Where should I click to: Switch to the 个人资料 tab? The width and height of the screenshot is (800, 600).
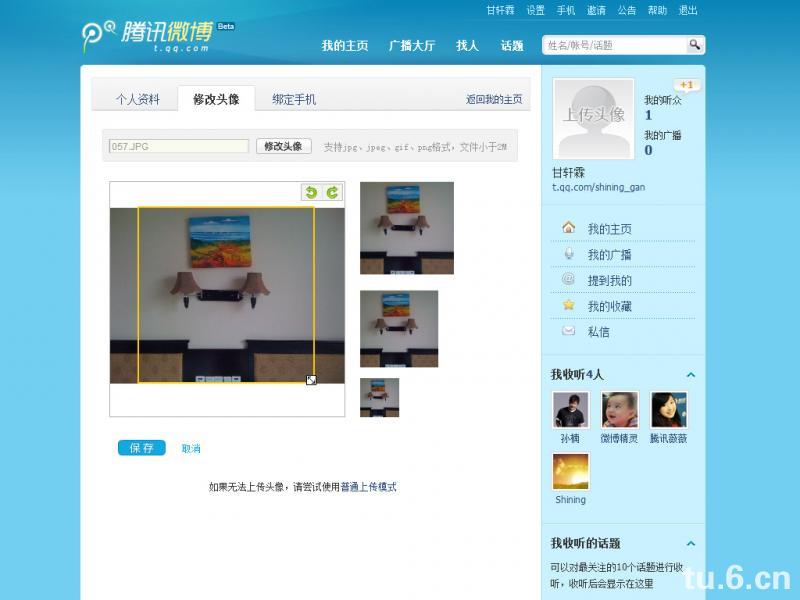137,99
